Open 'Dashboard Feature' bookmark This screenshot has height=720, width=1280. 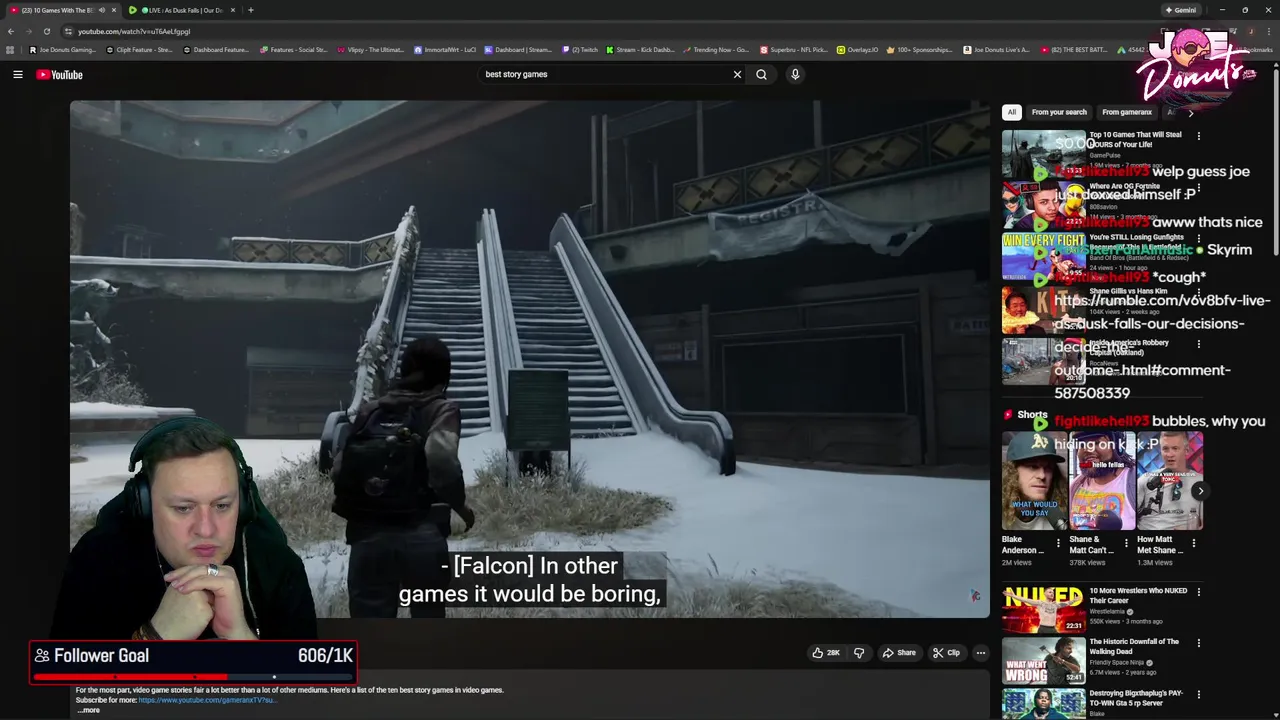[216, 49]
